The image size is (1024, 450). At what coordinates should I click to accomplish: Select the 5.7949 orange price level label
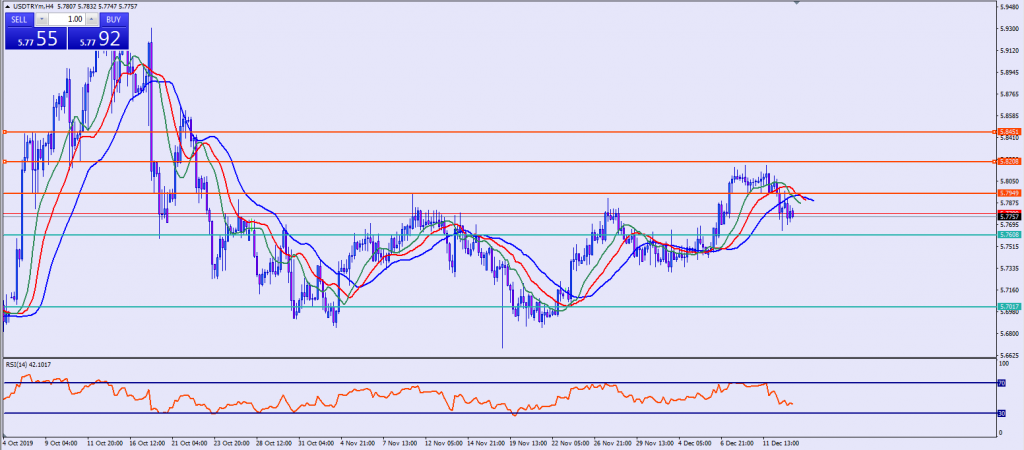tap(1011, 193)
